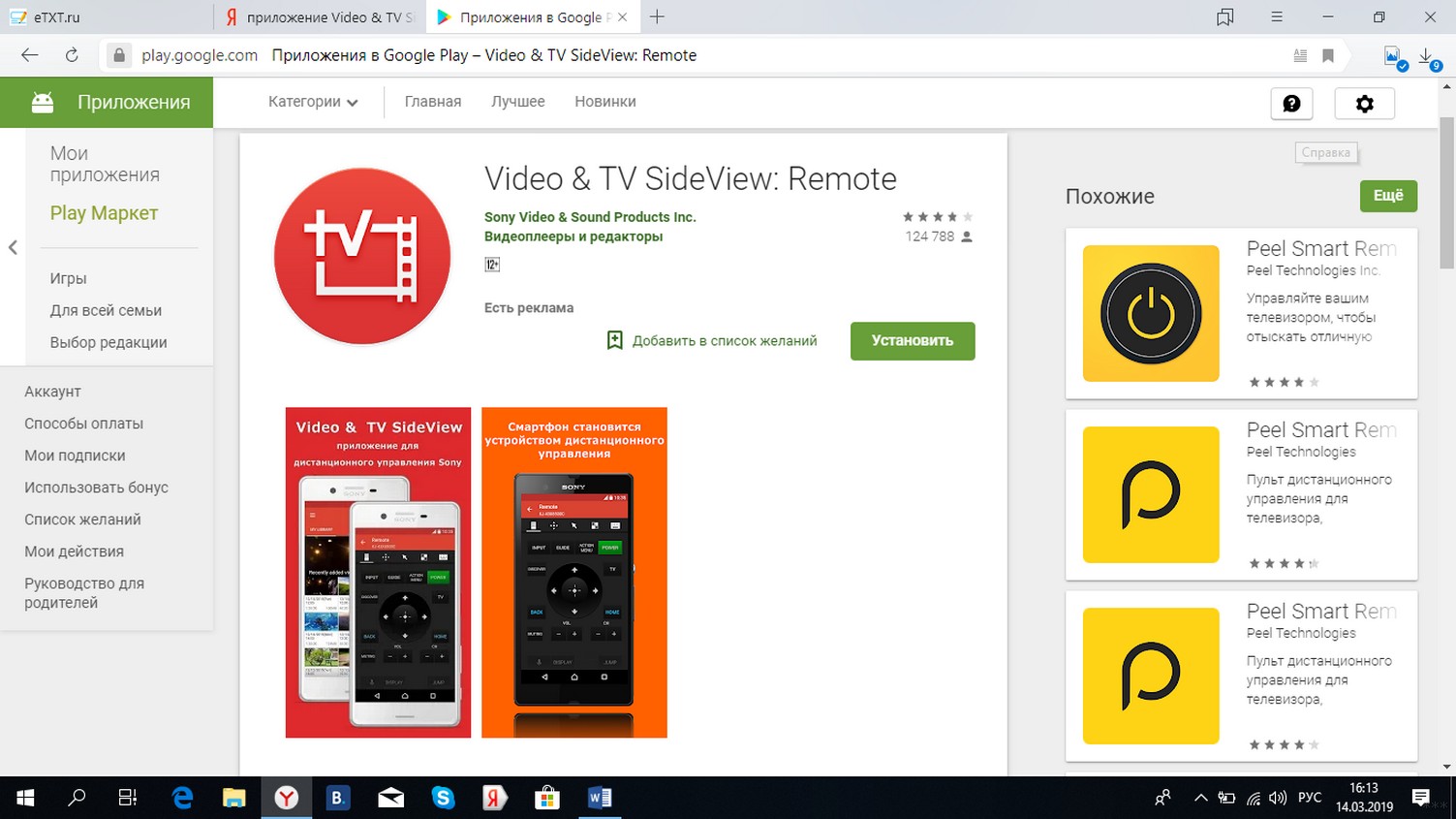Screen dimensions: 1456x819
Task: Open the browser hamburger menu
Action: [x=1277, y=16]
